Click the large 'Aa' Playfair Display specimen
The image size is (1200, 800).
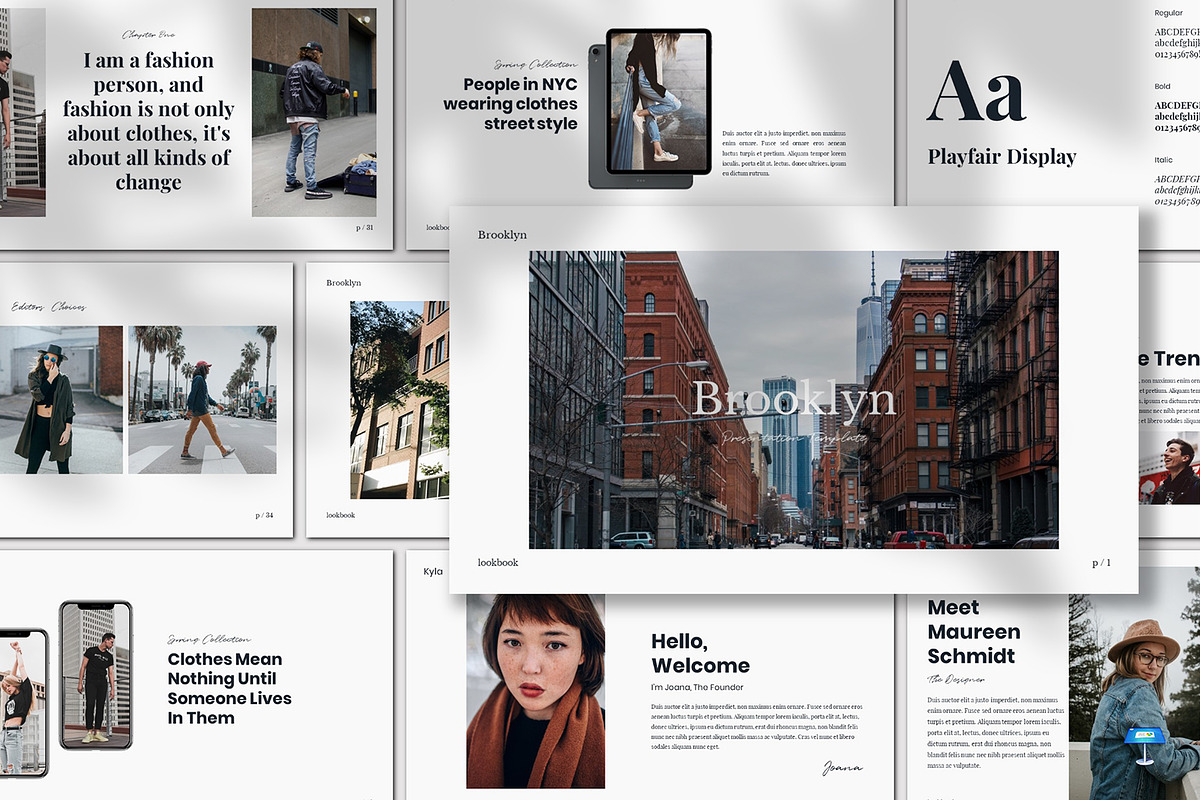(x=976, y=93)
